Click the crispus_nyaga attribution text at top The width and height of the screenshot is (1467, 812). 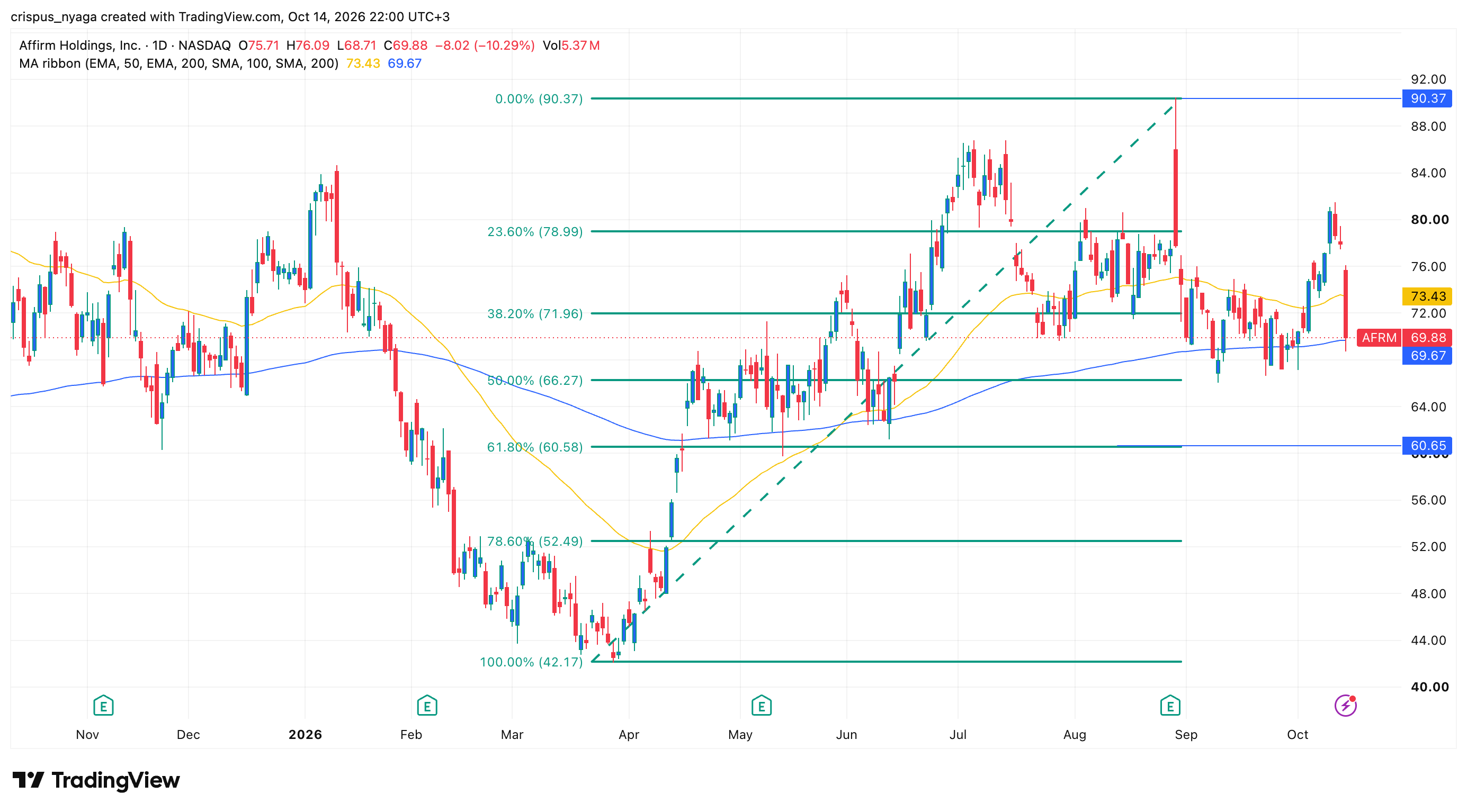[230, 16]
